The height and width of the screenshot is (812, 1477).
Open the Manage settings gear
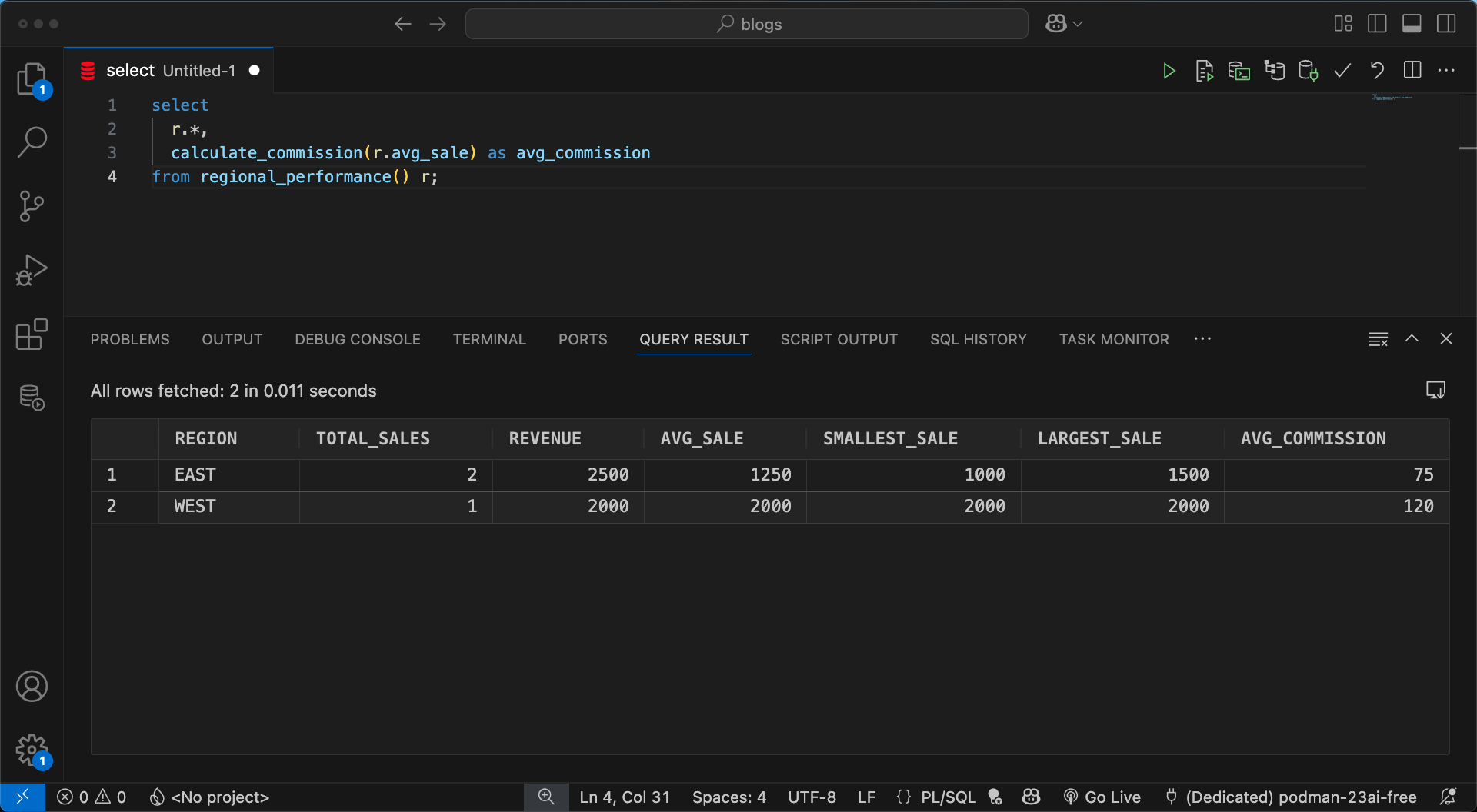click(32, 750)
